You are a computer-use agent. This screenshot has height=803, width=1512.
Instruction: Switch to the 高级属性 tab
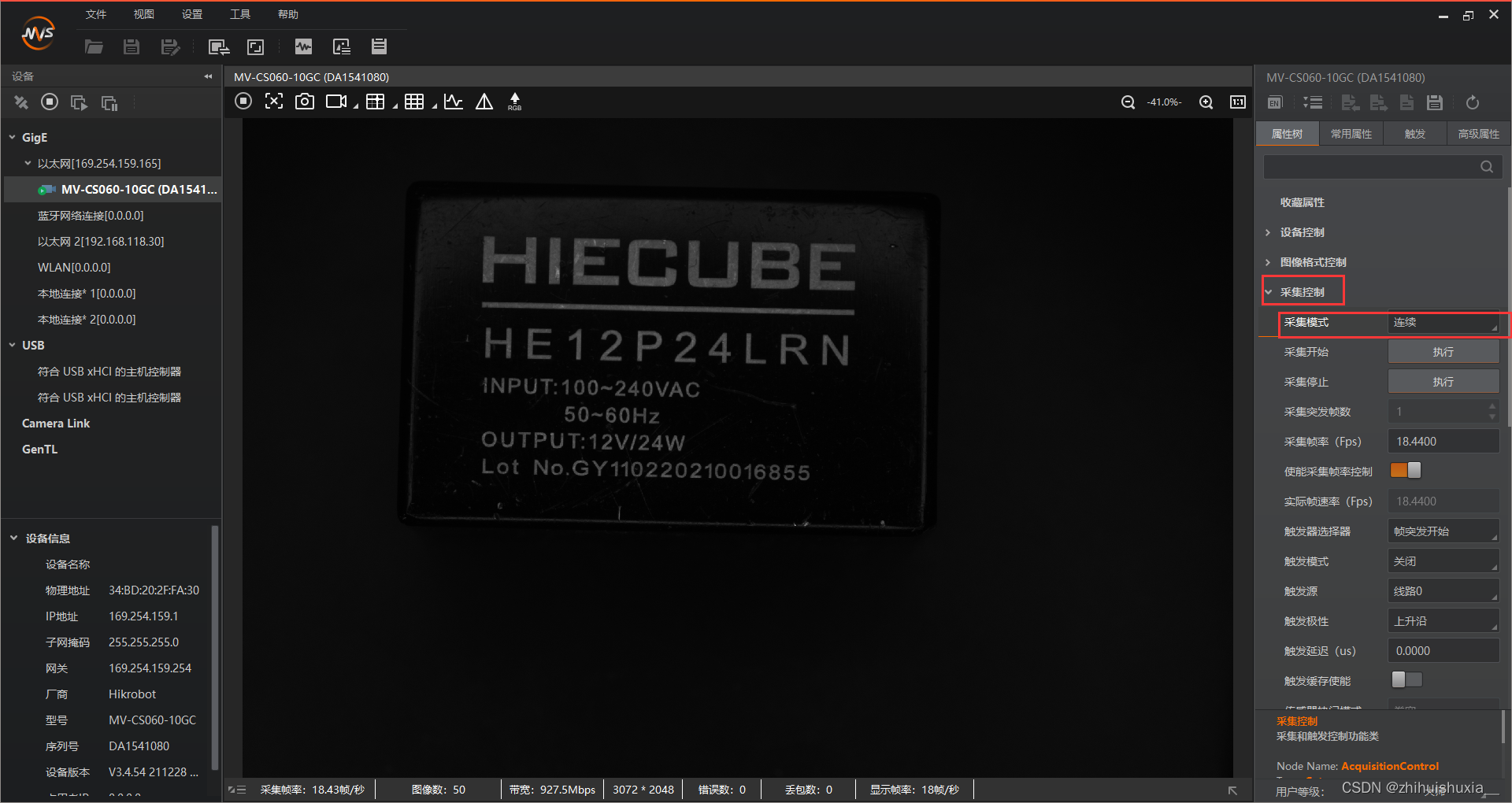1479,134
